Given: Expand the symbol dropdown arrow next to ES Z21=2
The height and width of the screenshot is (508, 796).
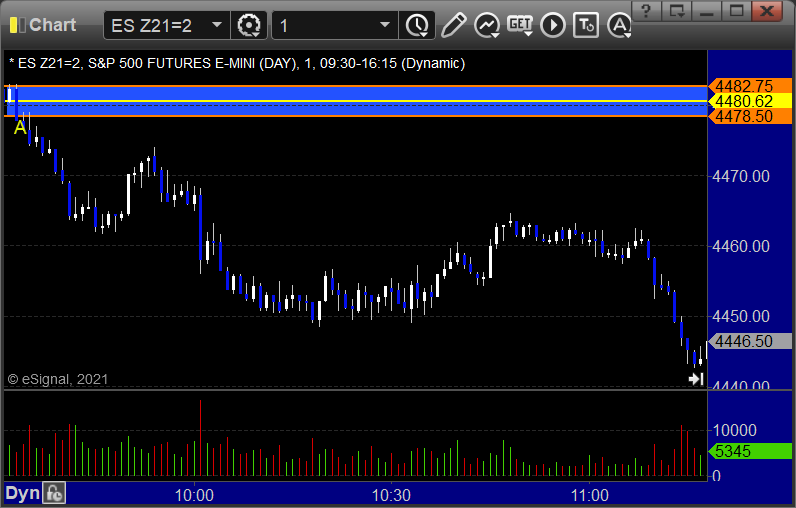Looking at the screenshot, I should point(217,25).
